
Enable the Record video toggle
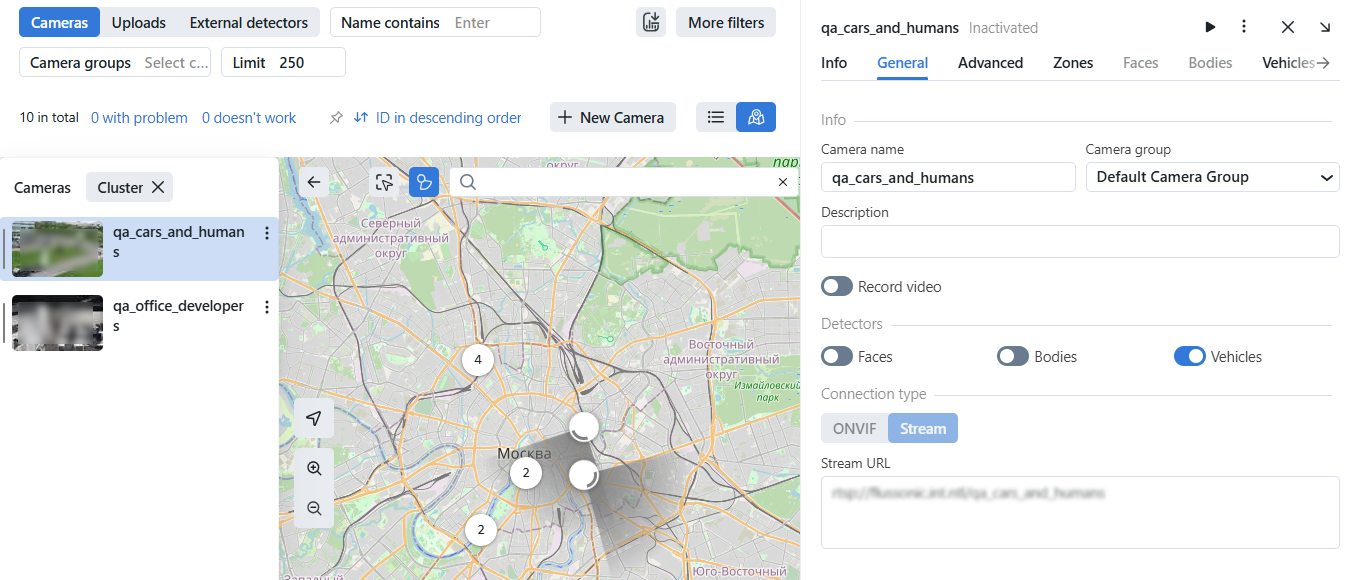pyautogui.click(x=837, y=287)
